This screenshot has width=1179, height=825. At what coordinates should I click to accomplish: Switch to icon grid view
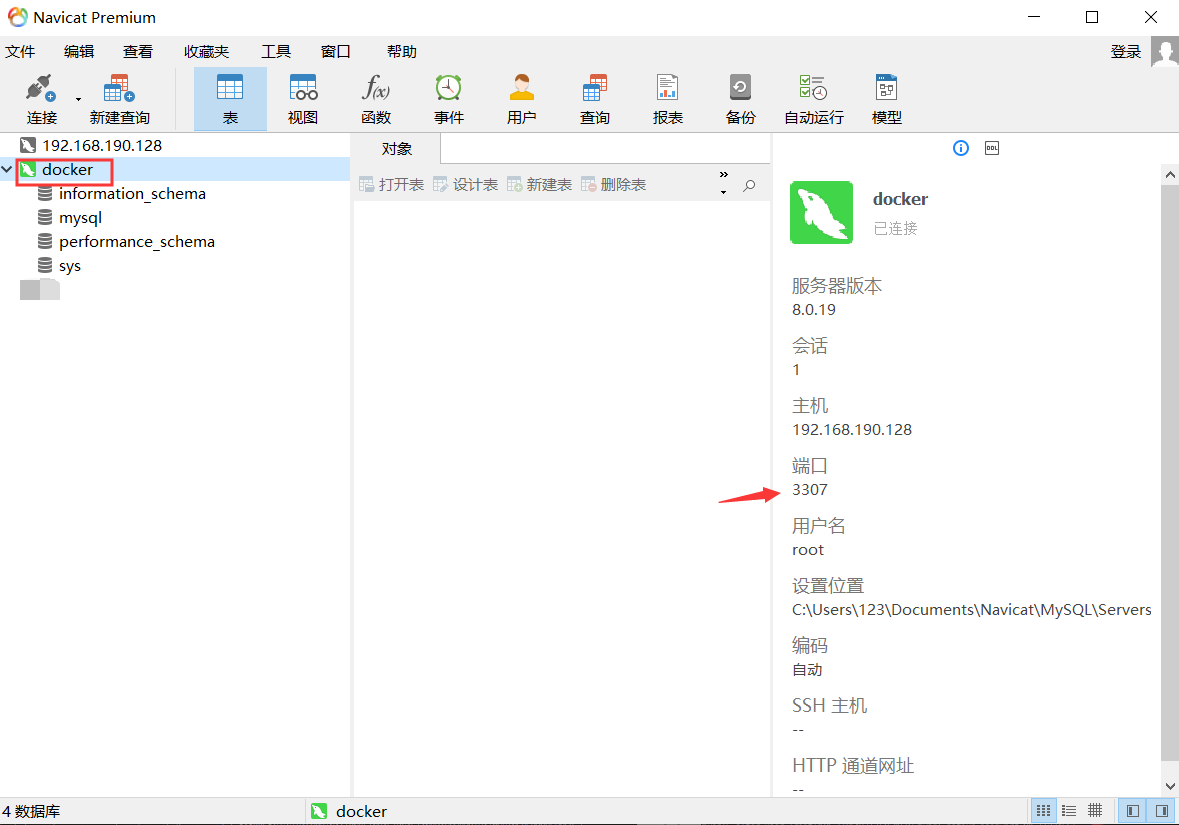click(x=1043, y=811)
